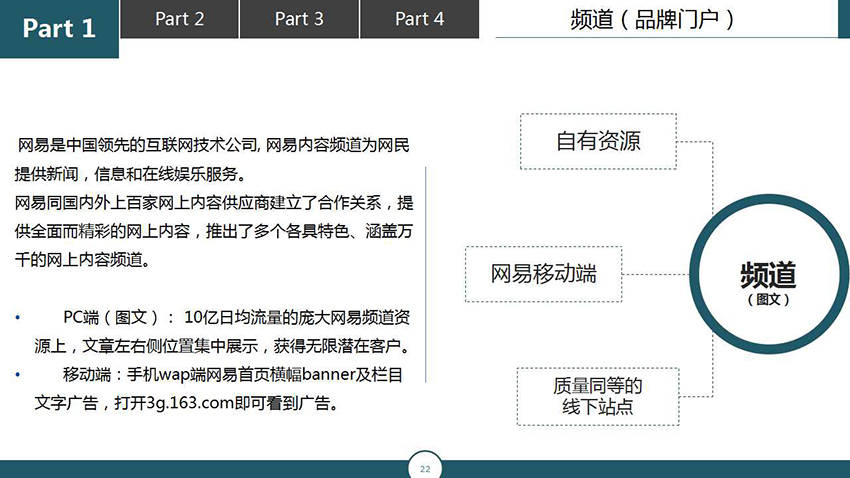The height and width of the screenshot is (478, 850).
Task: Click the line starting 网易是中国领先的互联网技术公司
Action: point(214,145)
